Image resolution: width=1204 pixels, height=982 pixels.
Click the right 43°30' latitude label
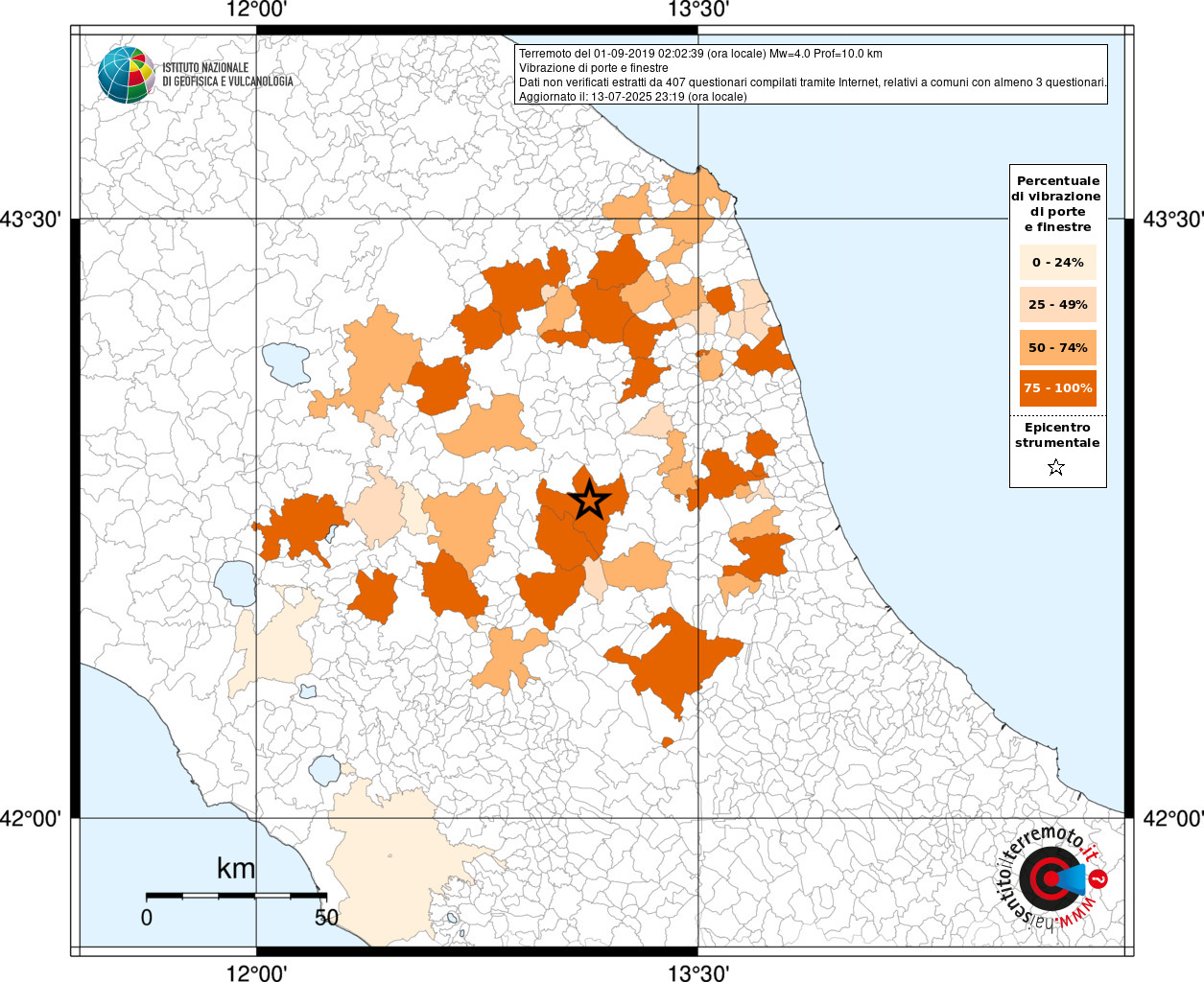tap(1173, 219)
